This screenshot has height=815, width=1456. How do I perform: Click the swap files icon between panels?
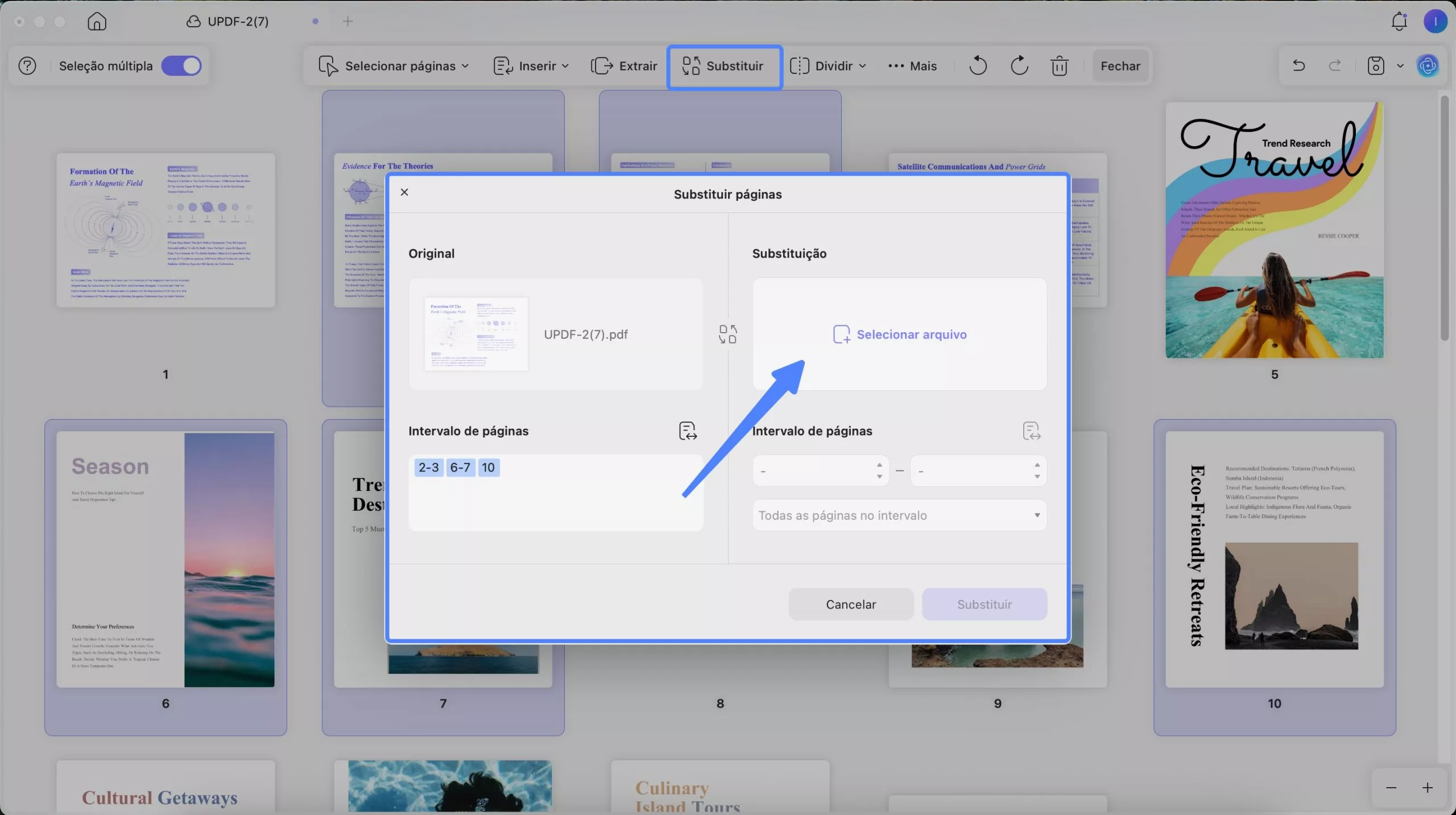pyautogui.click(x=727, y=334)
